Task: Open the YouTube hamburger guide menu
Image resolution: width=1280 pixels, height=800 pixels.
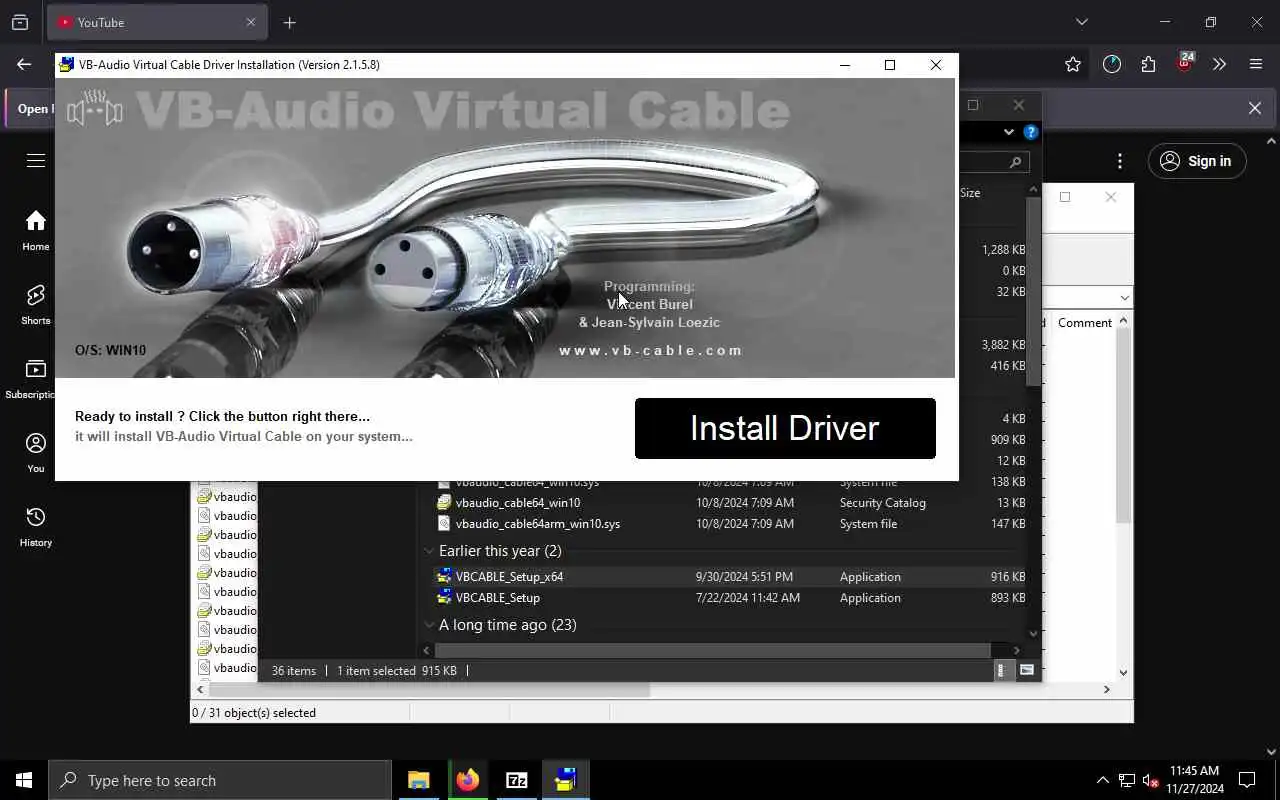Action: pos(36,161)
